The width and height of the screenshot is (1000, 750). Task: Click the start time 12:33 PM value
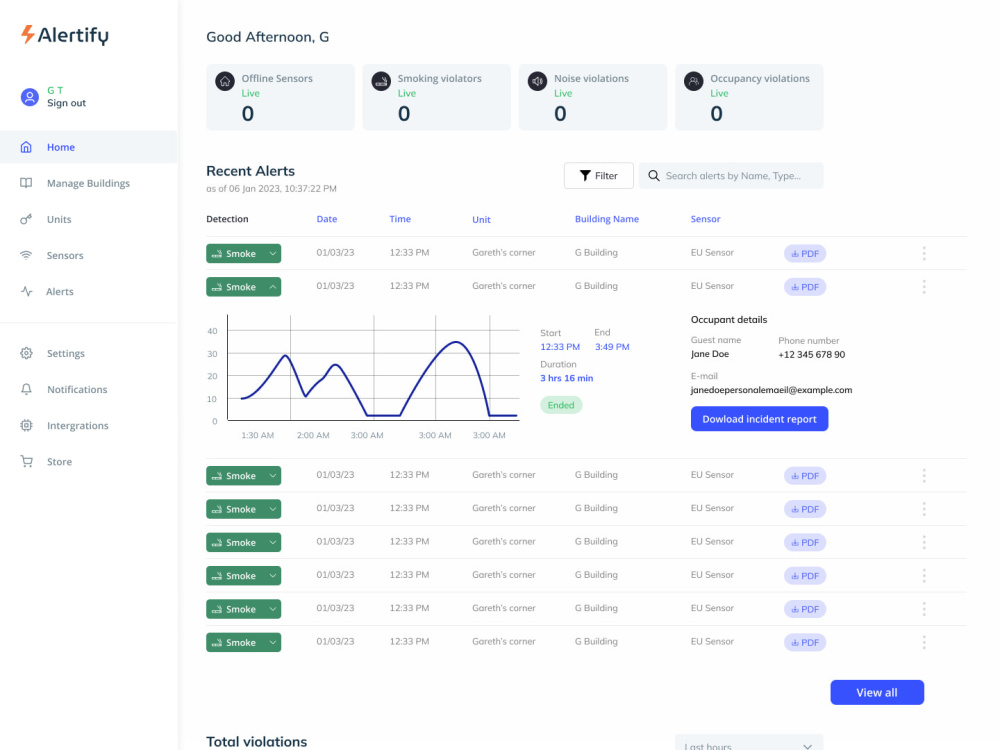coord(560,347)
